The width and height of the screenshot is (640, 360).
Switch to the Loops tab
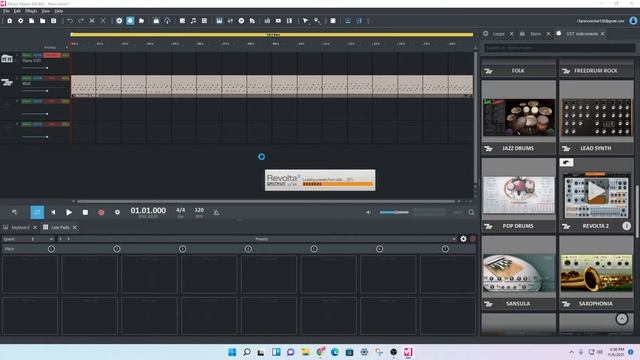pos(498,34)
